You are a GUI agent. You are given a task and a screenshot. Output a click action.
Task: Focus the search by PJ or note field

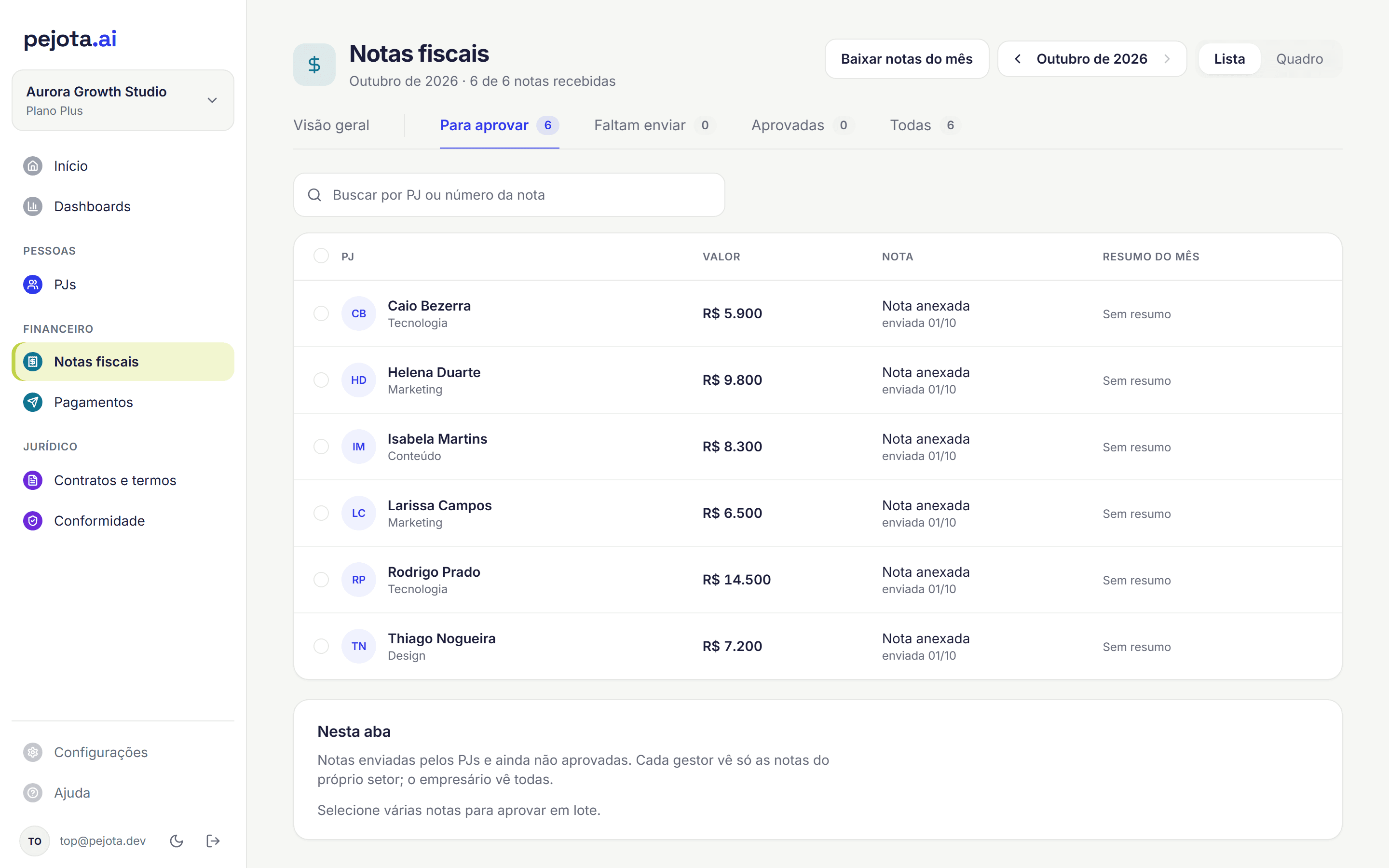coord(509,195)
